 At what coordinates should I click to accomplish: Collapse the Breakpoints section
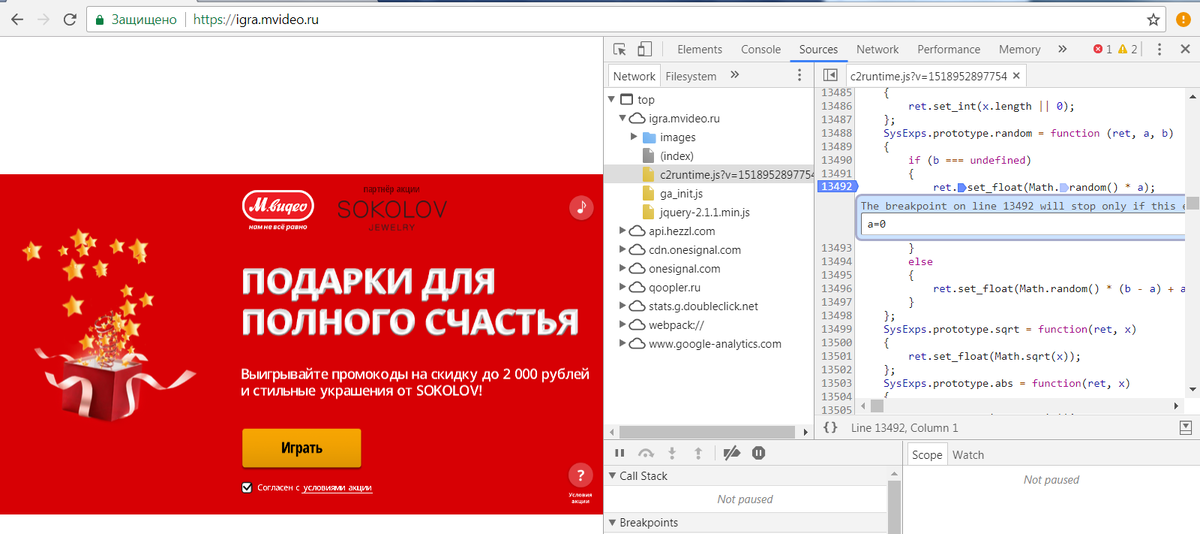click(x=612, y=523)
